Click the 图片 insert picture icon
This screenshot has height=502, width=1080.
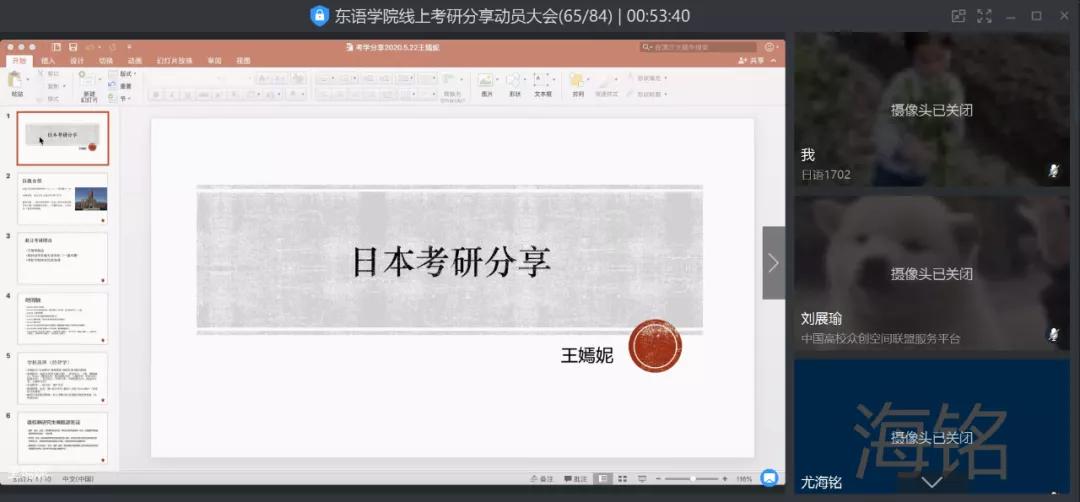486,83
